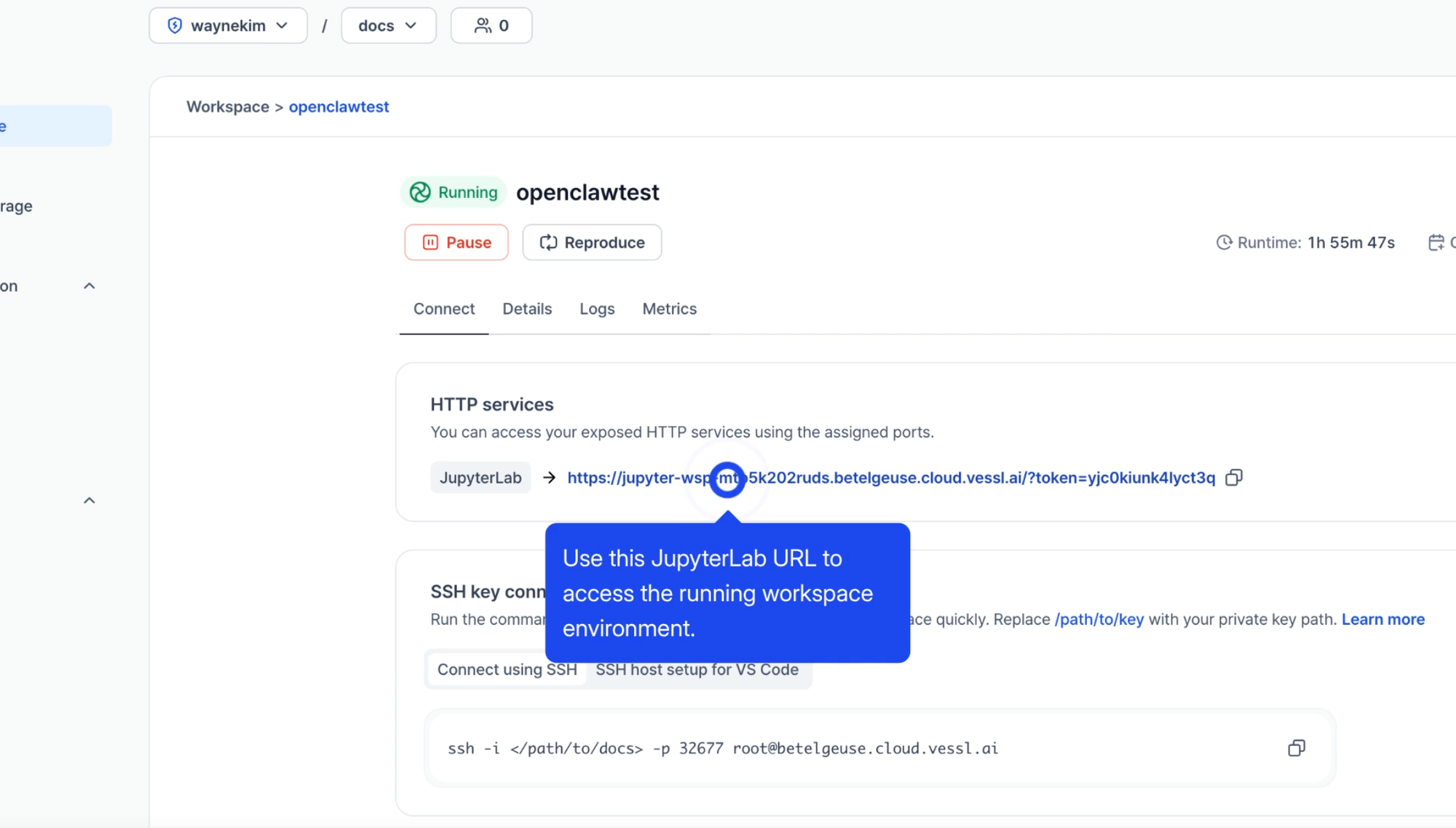Open the waynekim organization dropdown

click(228, 25)
